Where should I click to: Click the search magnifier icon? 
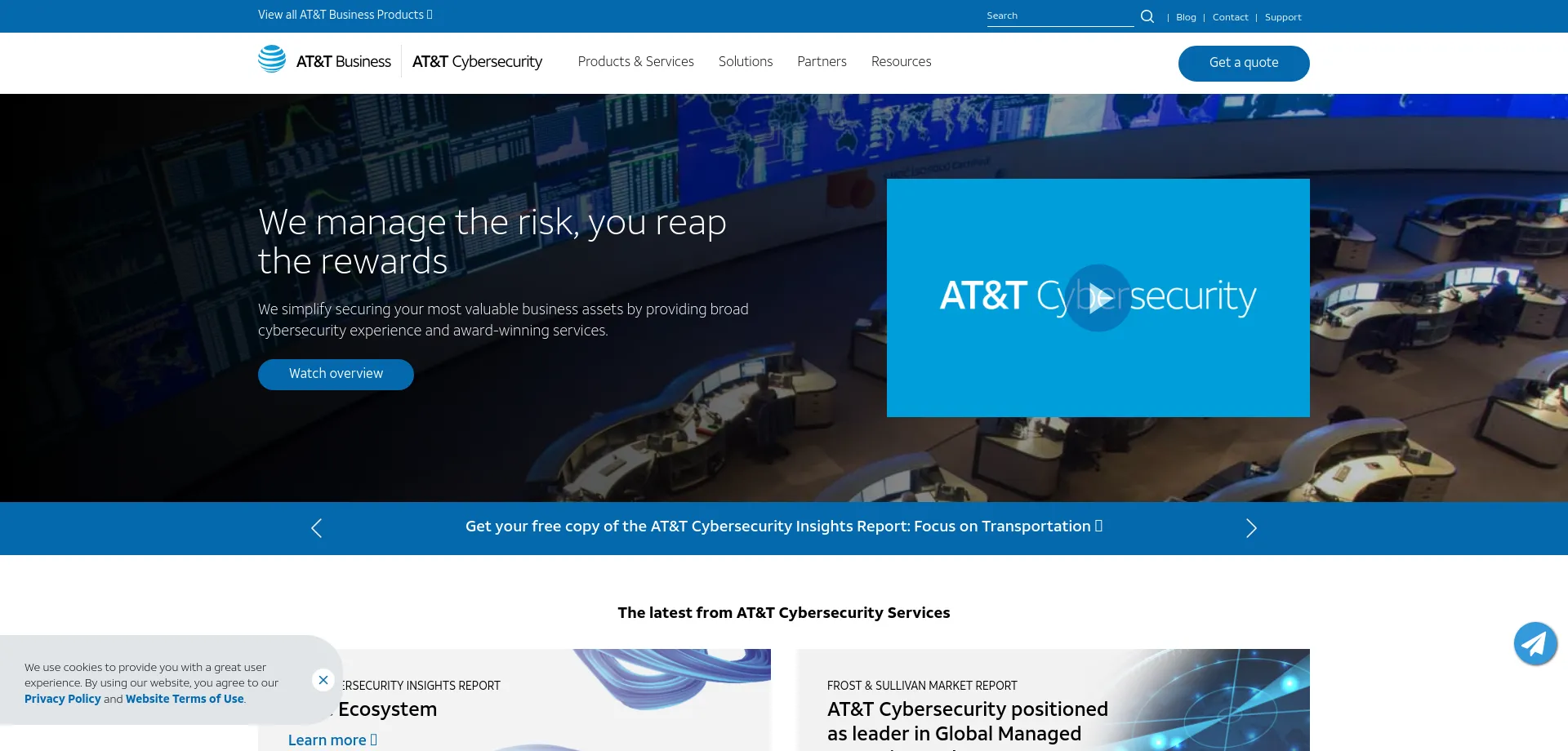tap(1147, 16)
